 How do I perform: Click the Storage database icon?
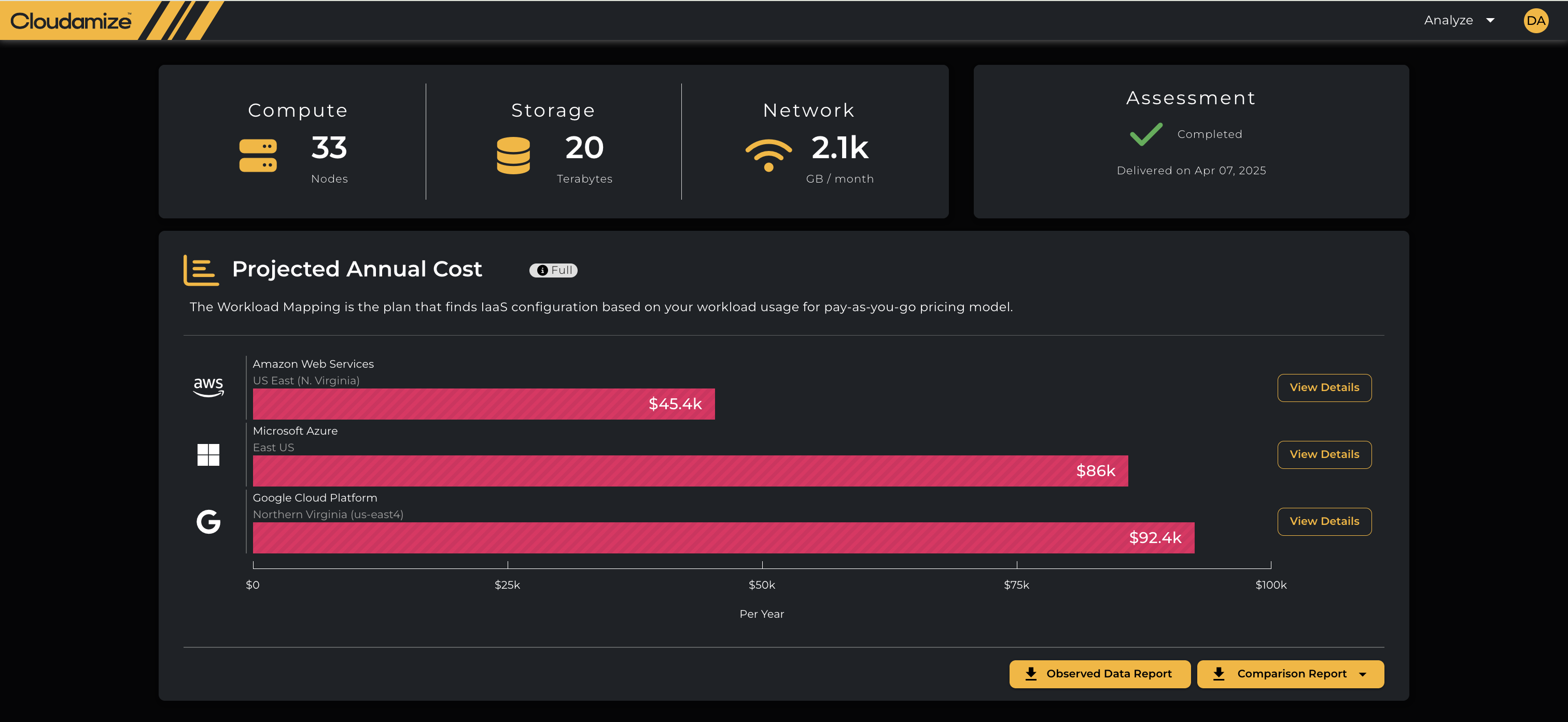pos(513,156)
